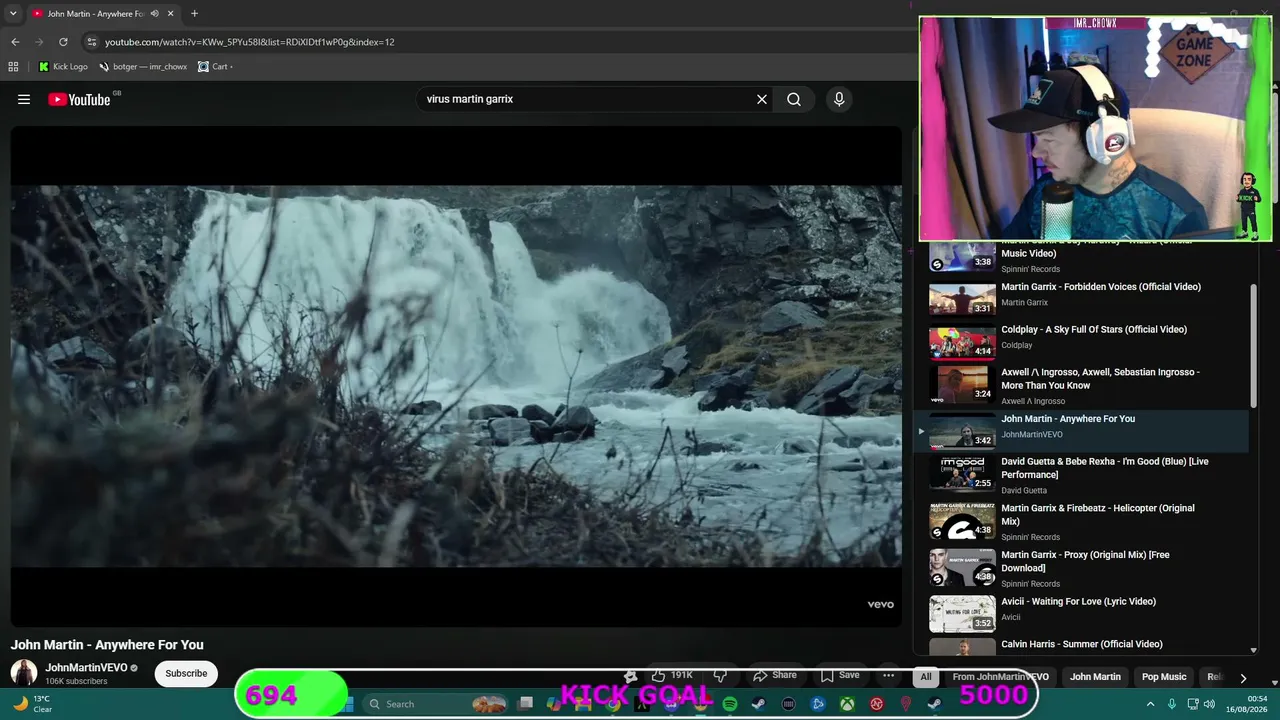Open the JohnMartinVEVO channel name link
The height and width of the screenshot is (720, 1280).
point(86,667)
